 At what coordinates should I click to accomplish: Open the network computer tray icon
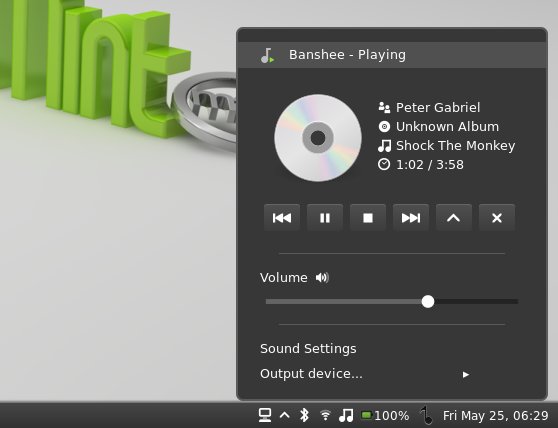265,415
